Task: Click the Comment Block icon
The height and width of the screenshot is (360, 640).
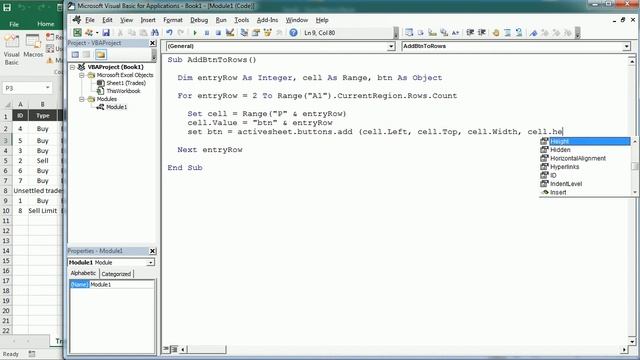Action: (507, 33)
